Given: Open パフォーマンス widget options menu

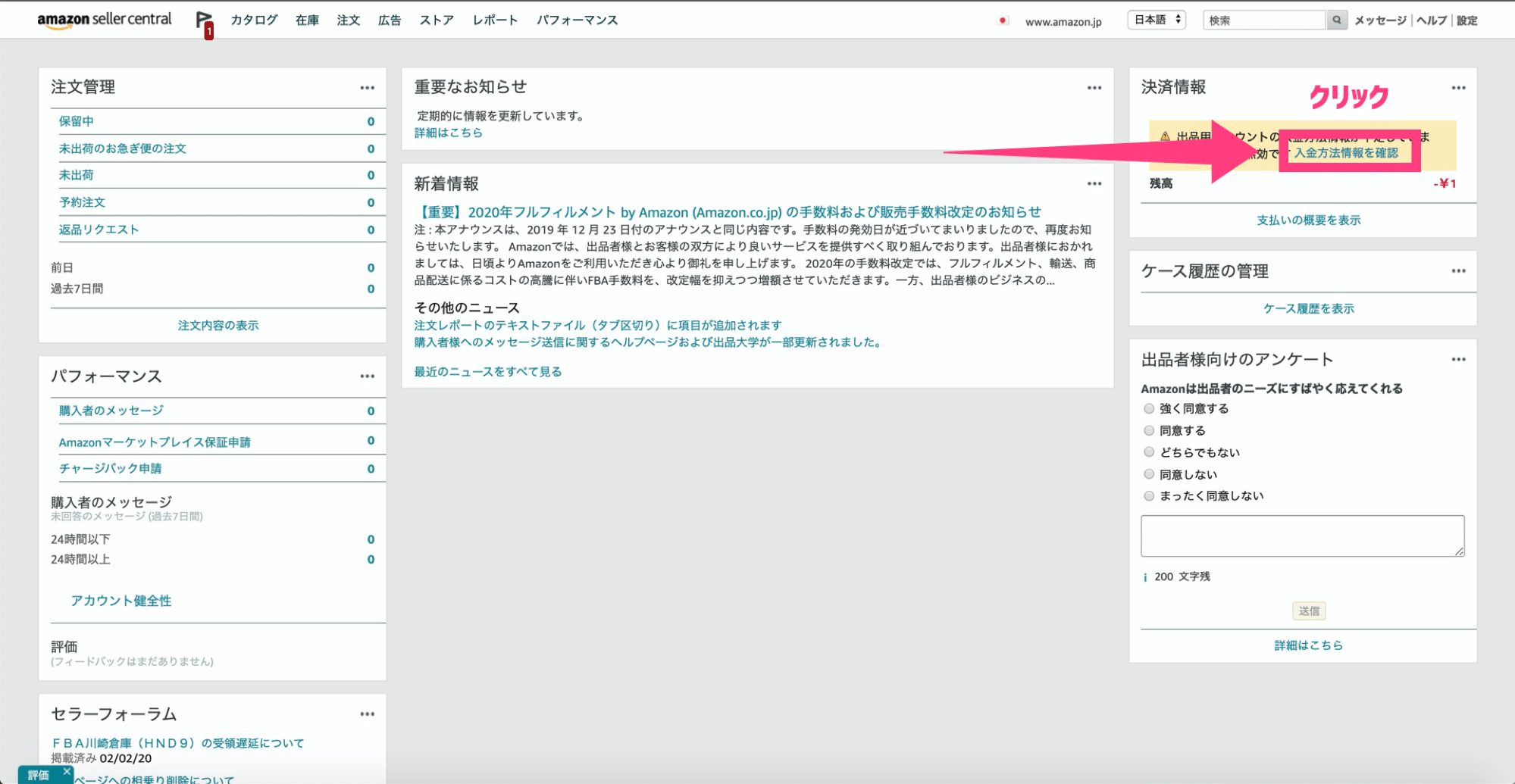Looking at the screenshot, I should (368, 376).
